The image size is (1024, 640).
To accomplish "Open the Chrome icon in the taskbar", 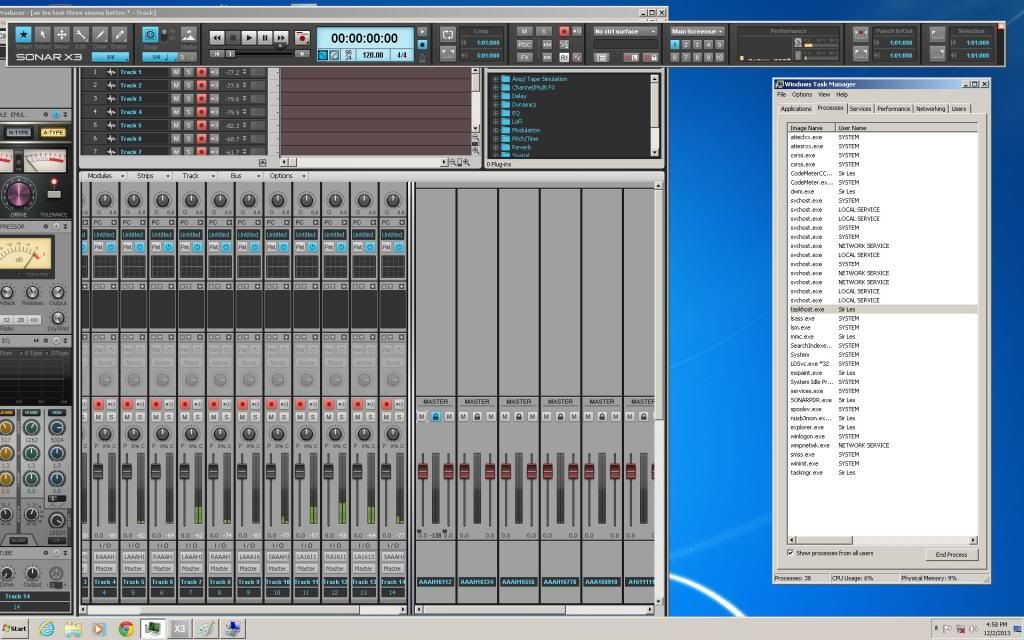I will pos(126,629).
